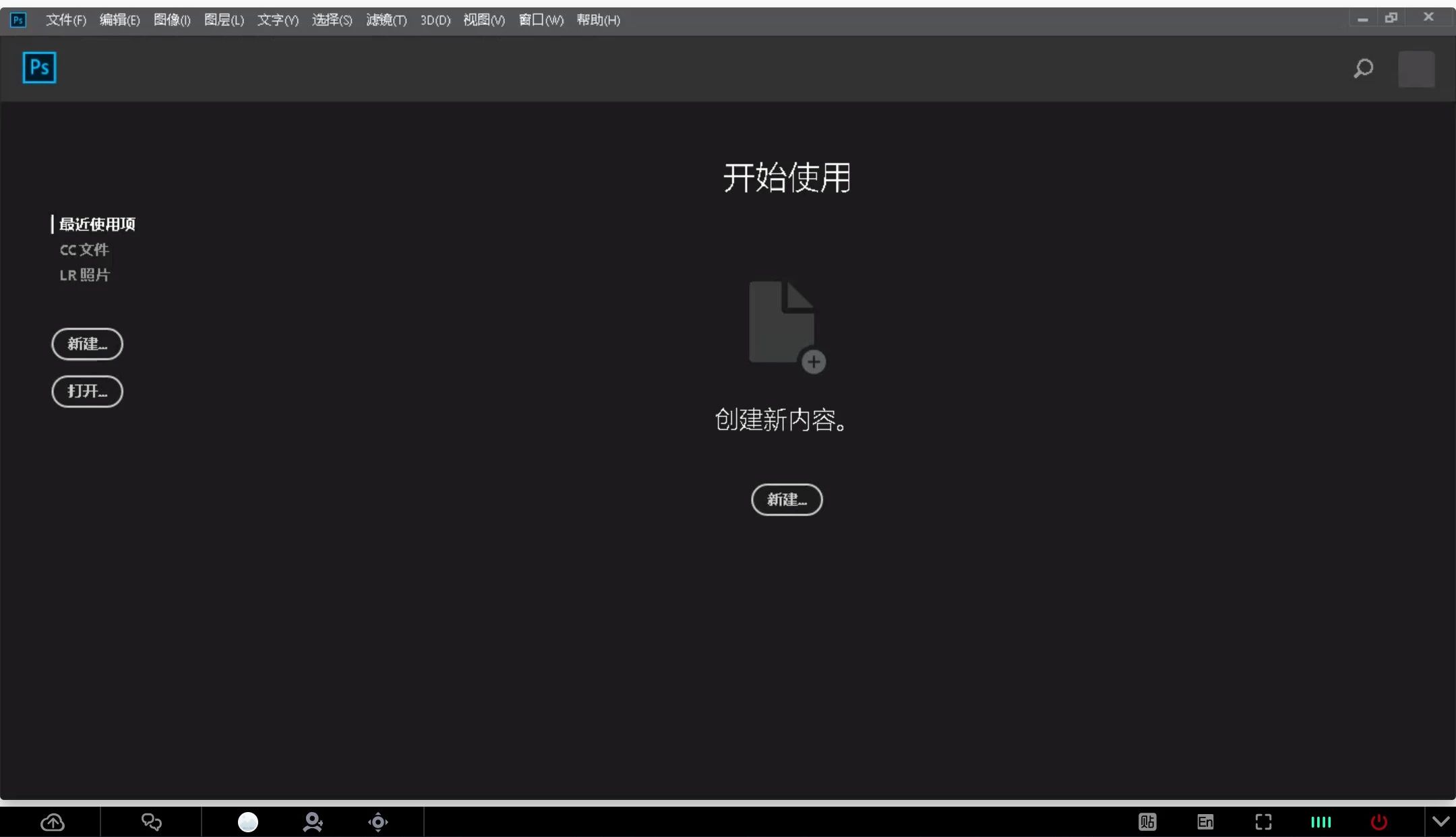The image size is (1456, 837).
Task: Expand the bottom bar chevron arrow
Action: [1441, 822]
